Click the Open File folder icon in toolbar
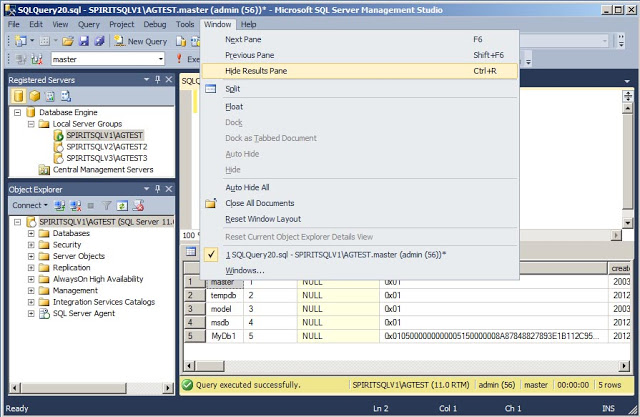 point(68,41)
